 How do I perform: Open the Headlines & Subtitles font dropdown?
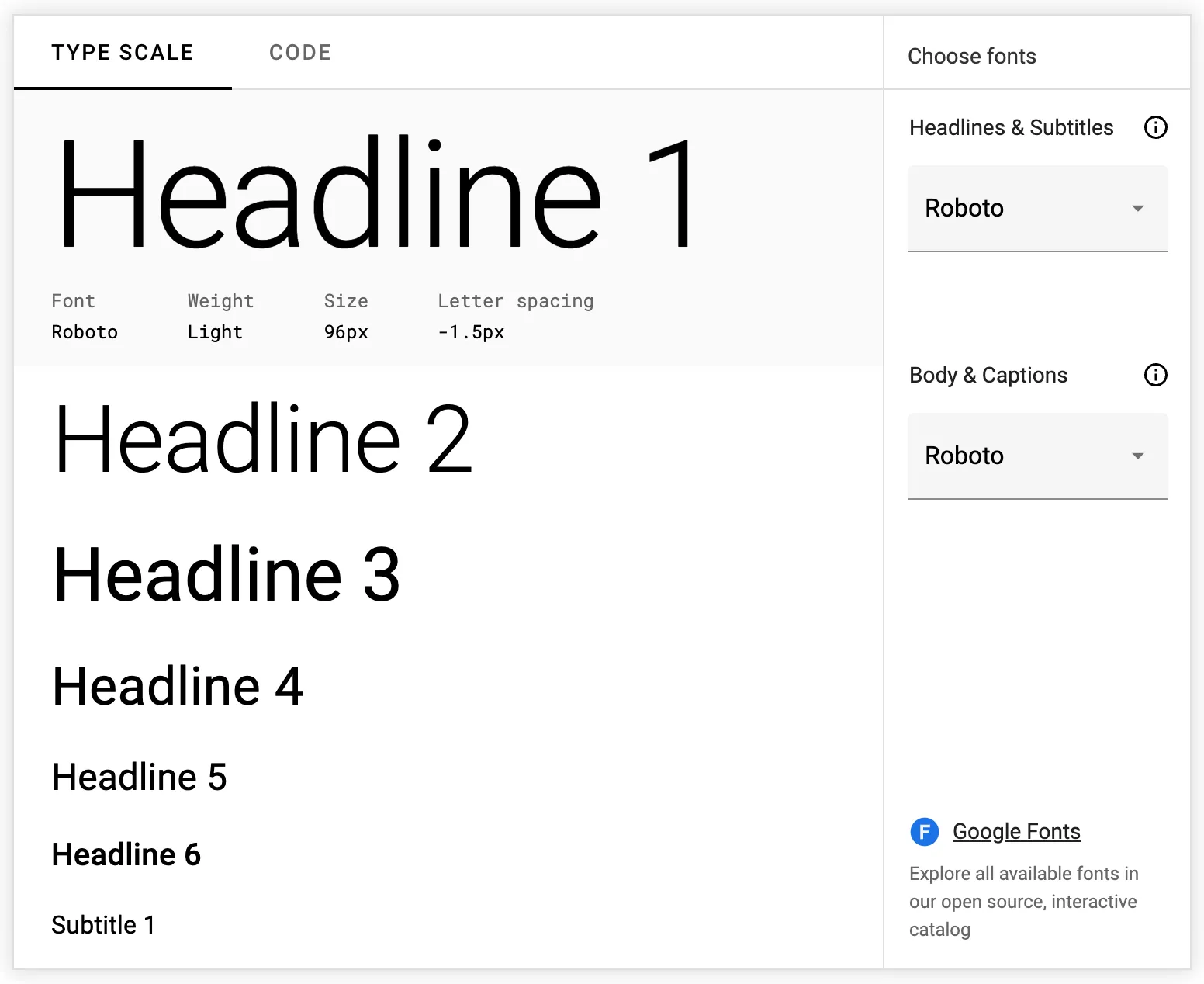click(1036, 208)
